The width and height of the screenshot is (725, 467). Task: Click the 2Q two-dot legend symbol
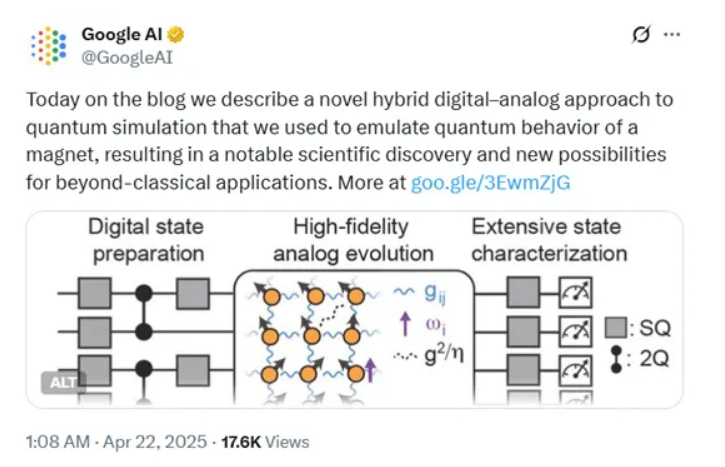pyautogui.click(x=616, y=359)
